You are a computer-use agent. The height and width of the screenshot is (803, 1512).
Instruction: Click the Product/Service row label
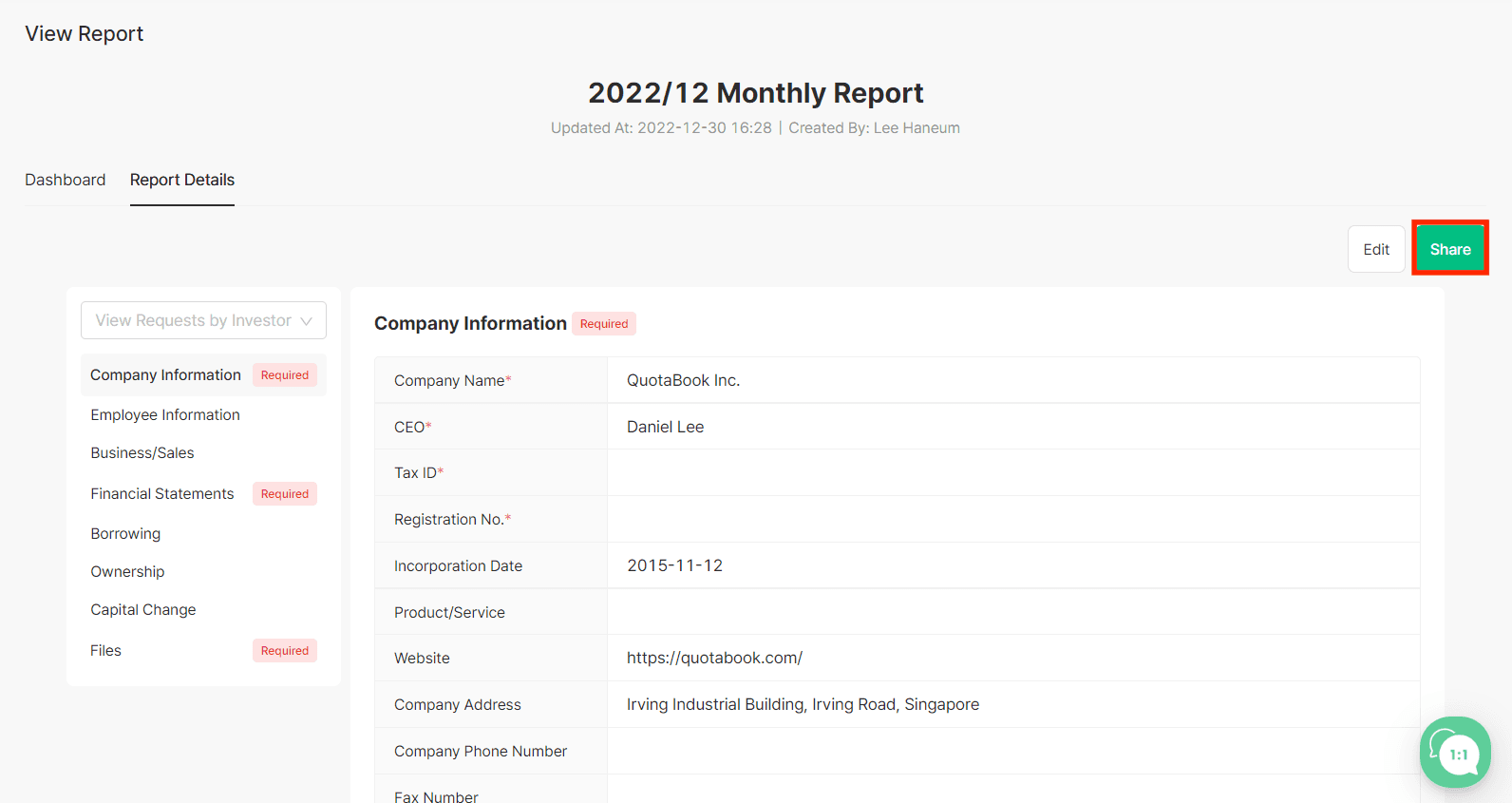pos(449,612)
